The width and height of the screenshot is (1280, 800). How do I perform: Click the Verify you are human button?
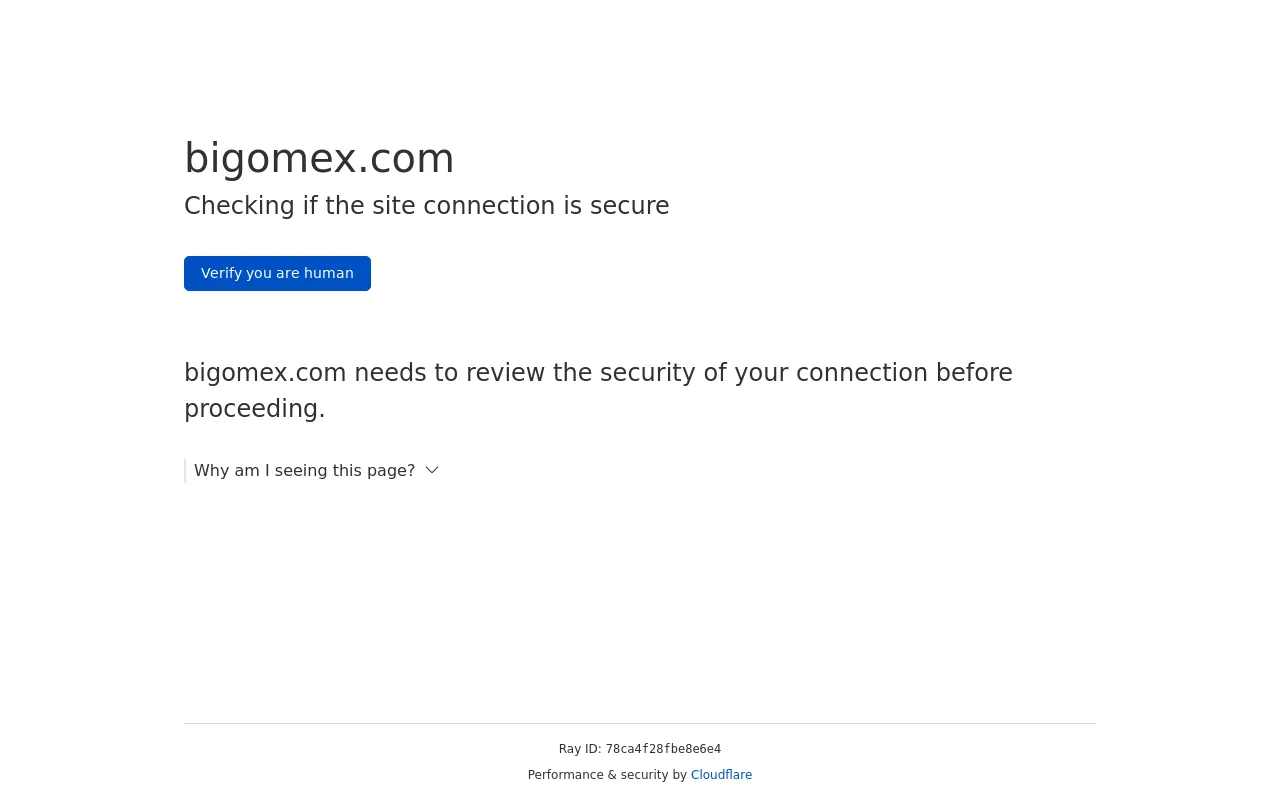coord(277,273)
